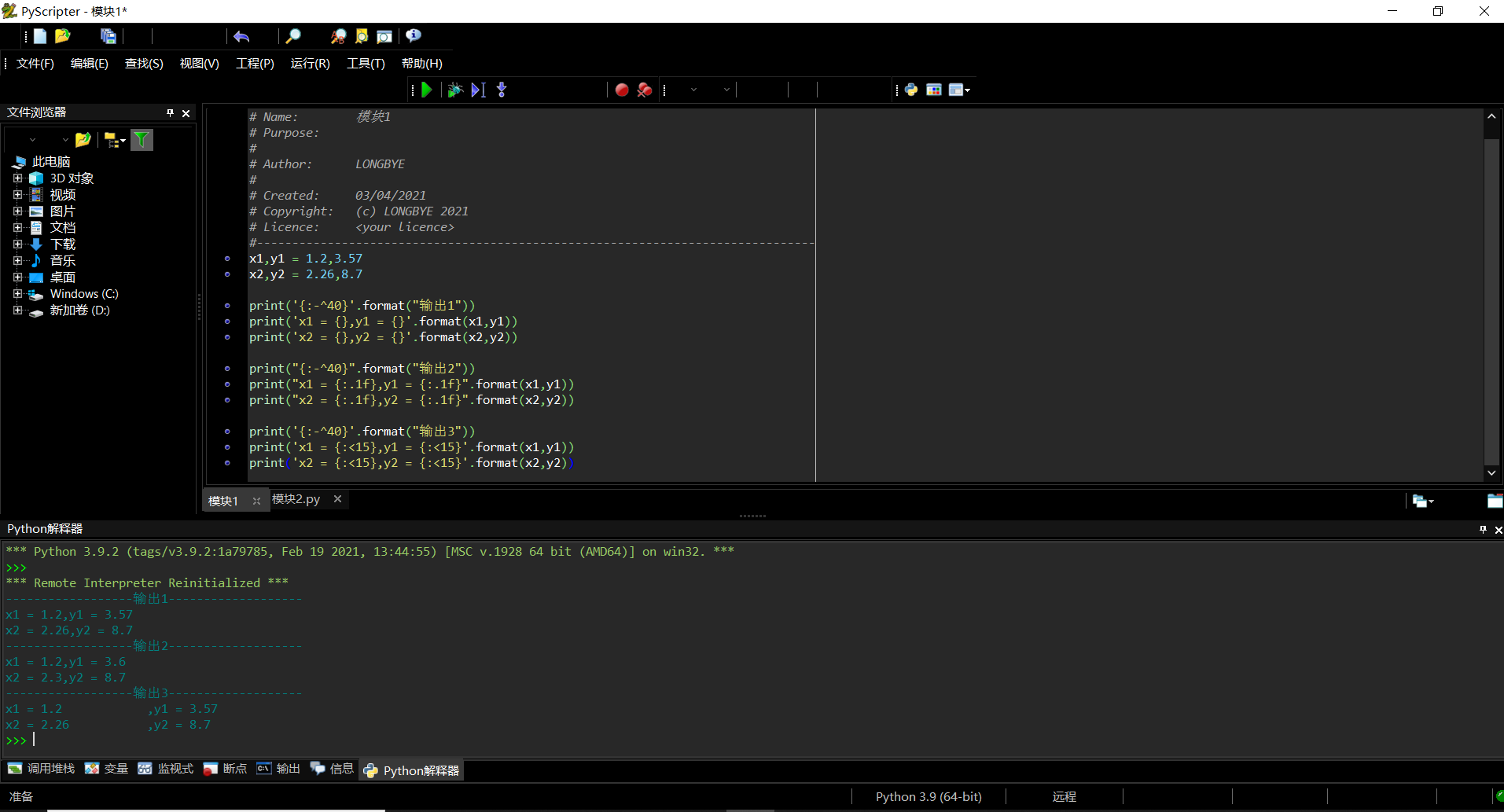The image size is (1504, 812).
Task: Expand the Windows (C:) drive
Action: pyautogui.click(x=17, y=294)
